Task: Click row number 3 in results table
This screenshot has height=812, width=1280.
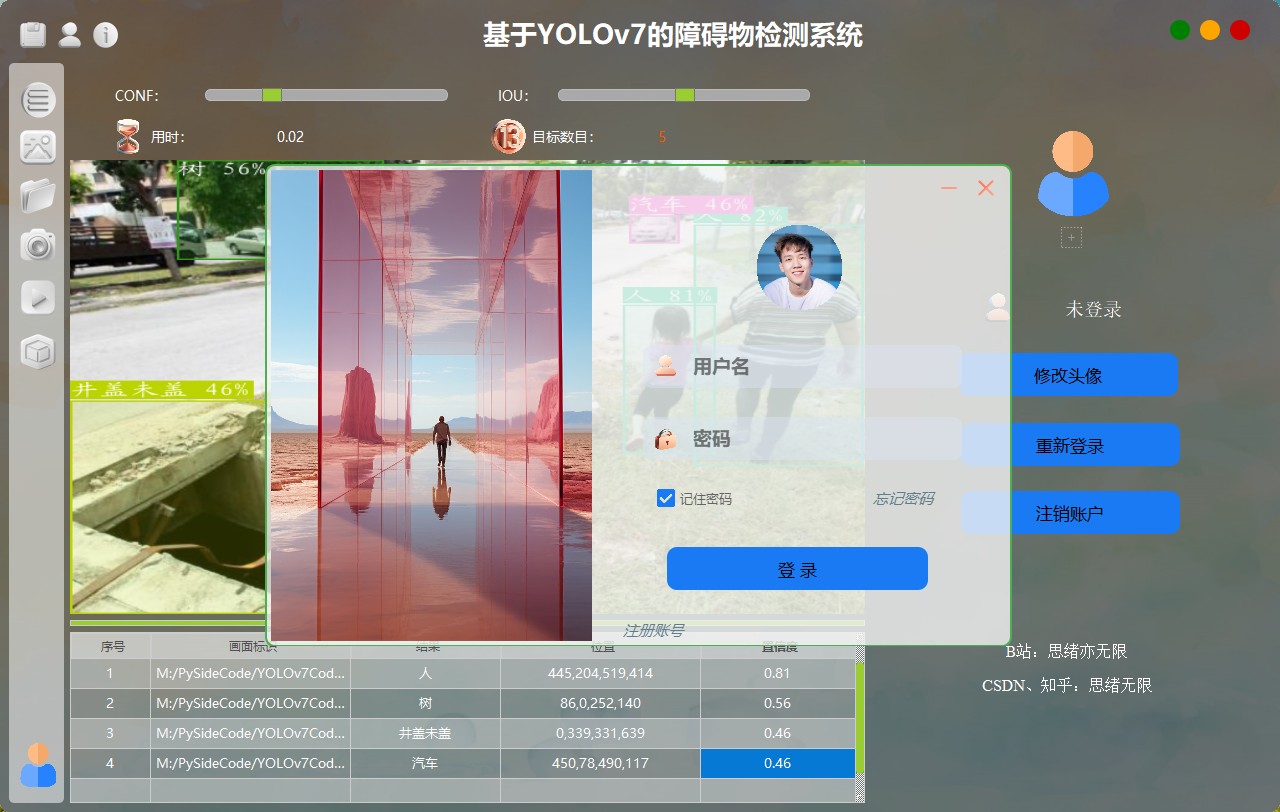Action: point(110,733)
